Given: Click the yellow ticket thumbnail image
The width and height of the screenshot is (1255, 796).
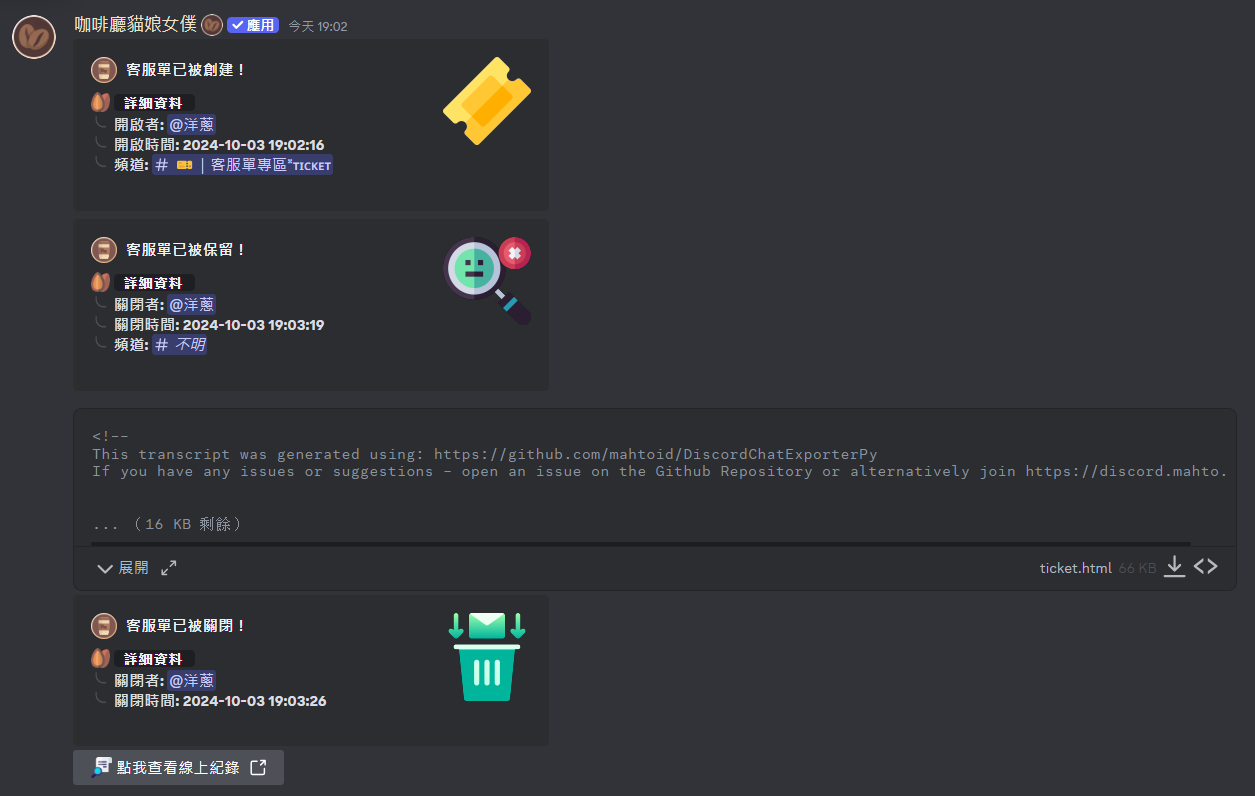Looking at the screenshot, I should pos(487,101).
